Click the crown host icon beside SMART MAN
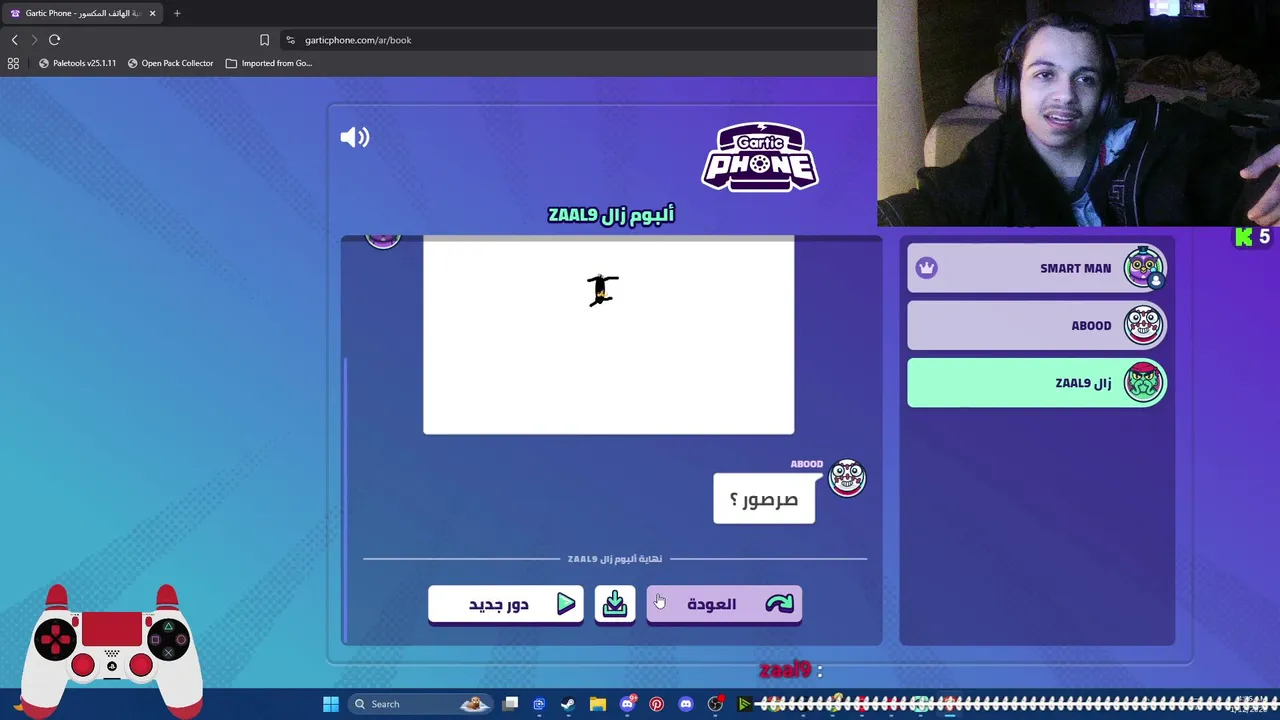Image resolution: width=1280 pixels, height=720 pixels. (926, 268)
